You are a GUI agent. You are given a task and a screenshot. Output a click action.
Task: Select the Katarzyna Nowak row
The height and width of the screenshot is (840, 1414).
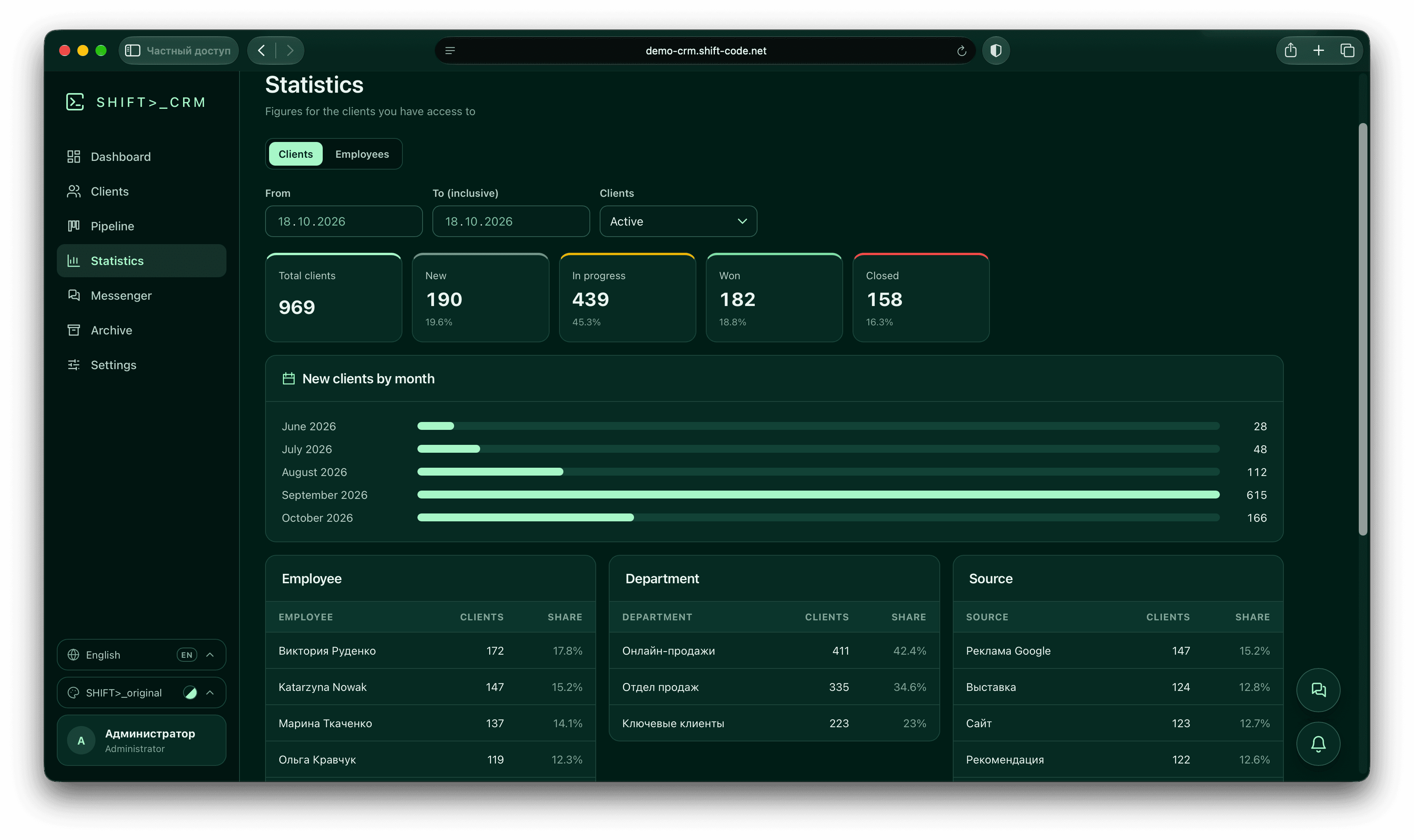click(430, 687)
